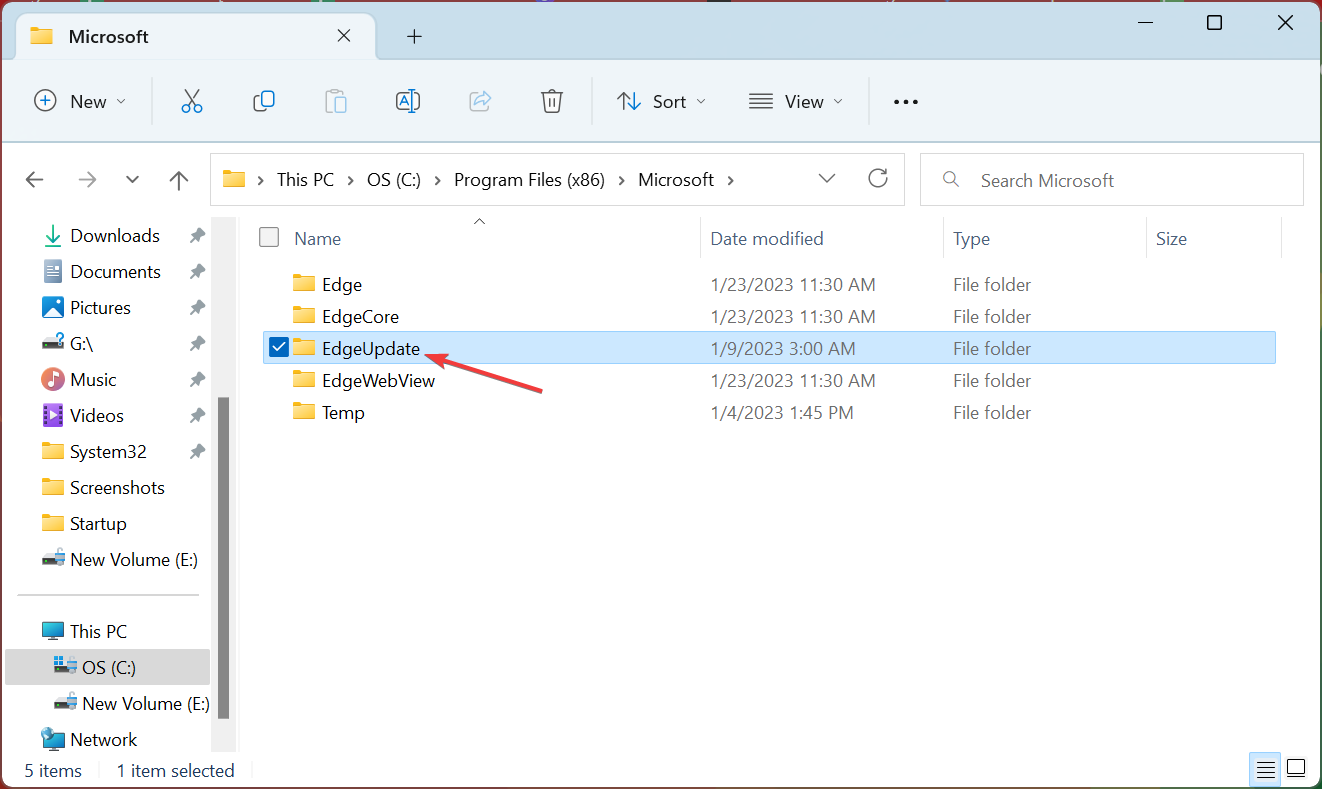Viewport: 1322px width, 789px height.
Task: Open the See more ellipsis menu
Action: (x=905, y=102)
